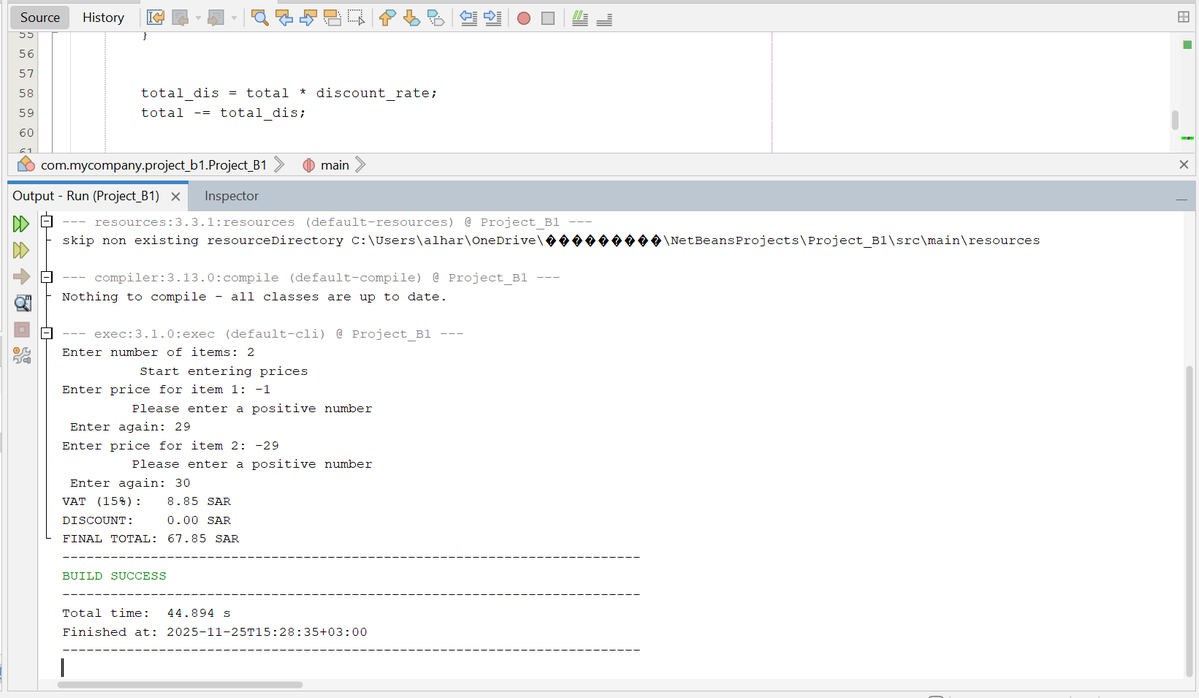1199x698 pixels.
Task: Toggle Rectangular Selection mode
Action: pyautogui.click(x=356, y=18)
